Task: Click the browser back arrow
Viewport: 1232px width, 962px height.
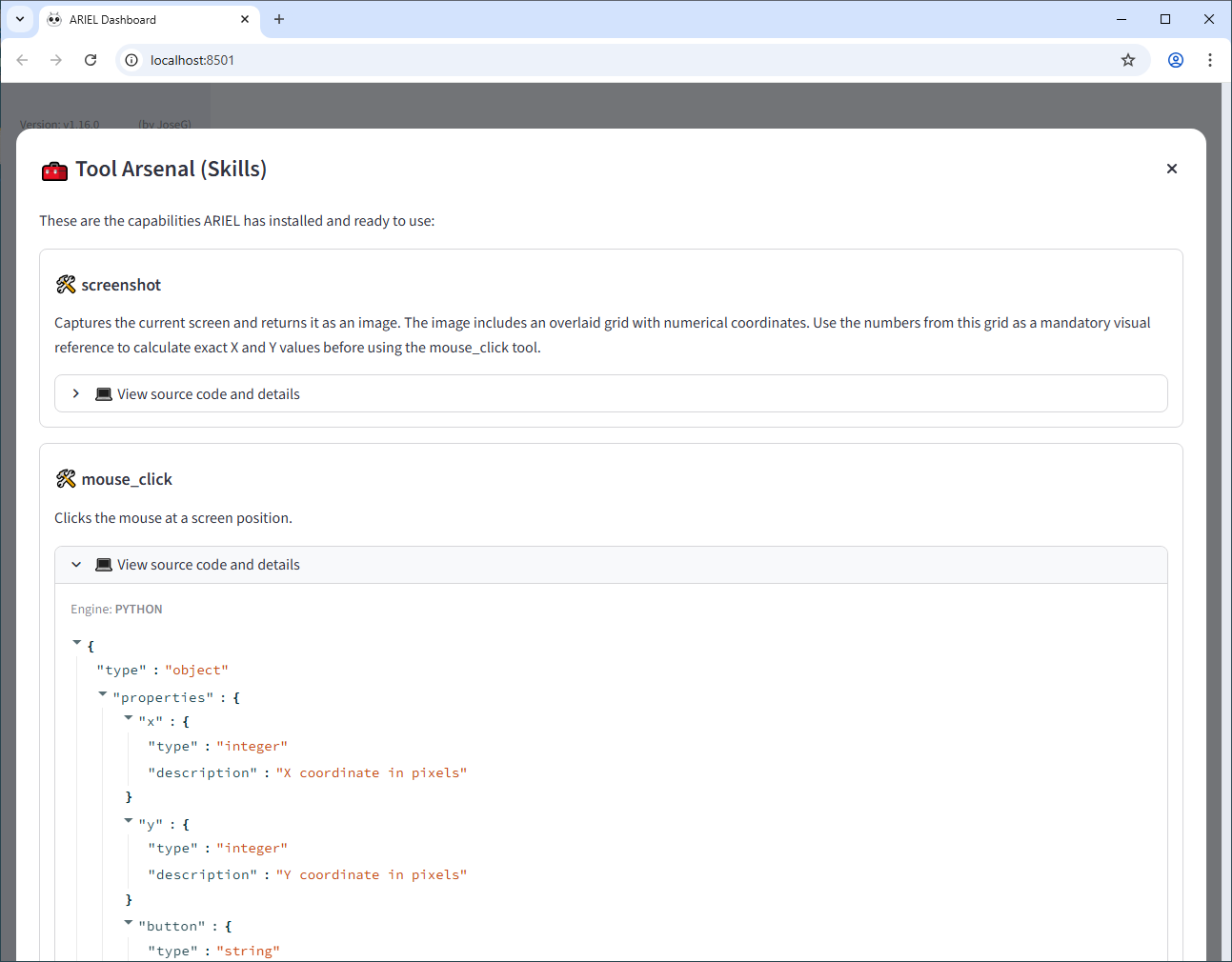Action: point(22,60)
